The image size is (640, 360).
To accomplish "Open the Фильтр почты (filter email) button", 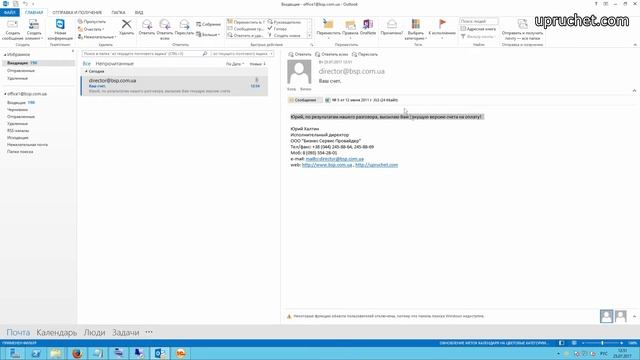I will pos(477,37).
